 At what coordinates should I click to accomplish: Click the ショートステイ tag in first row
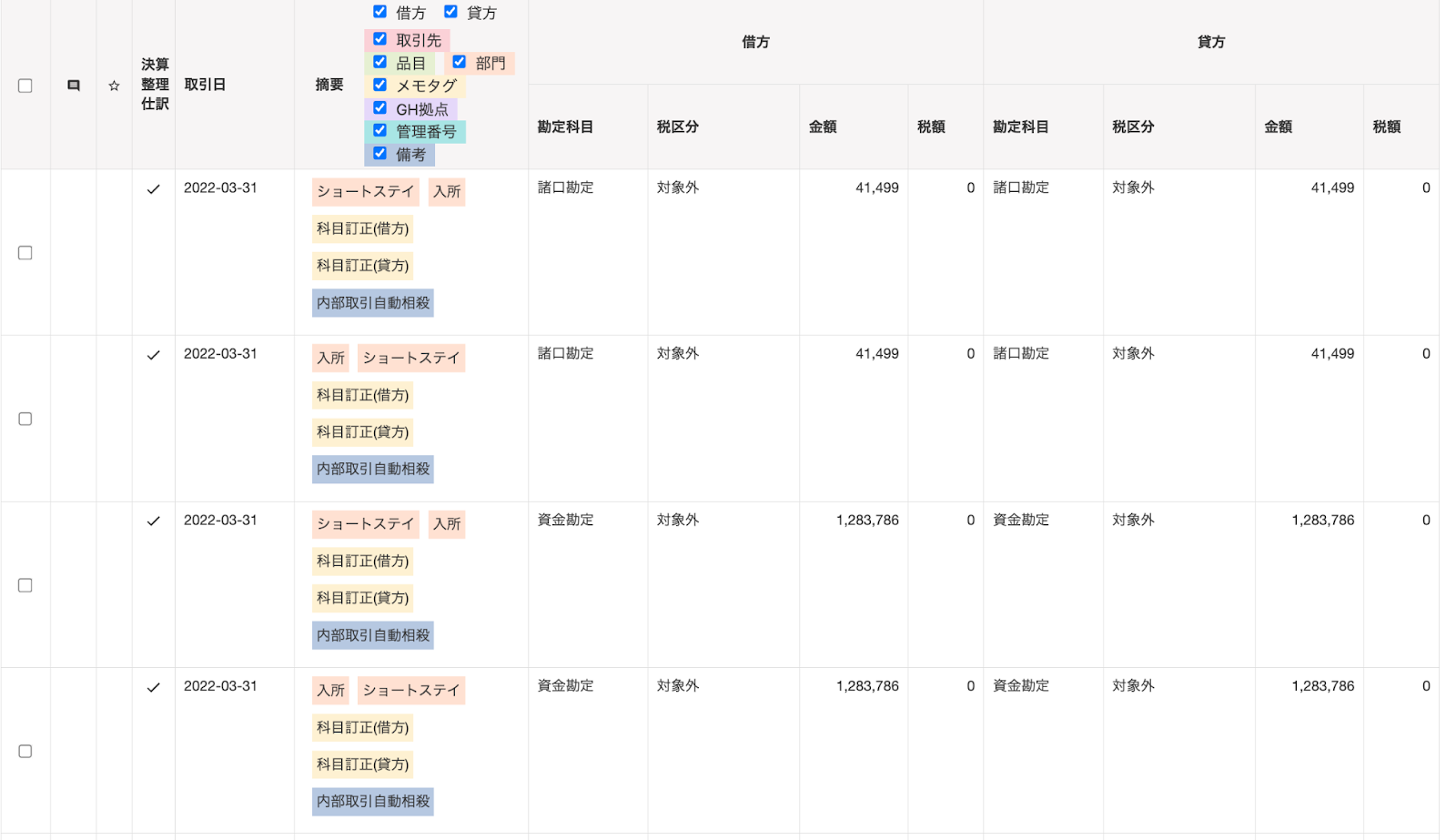[x=366, y=192]
